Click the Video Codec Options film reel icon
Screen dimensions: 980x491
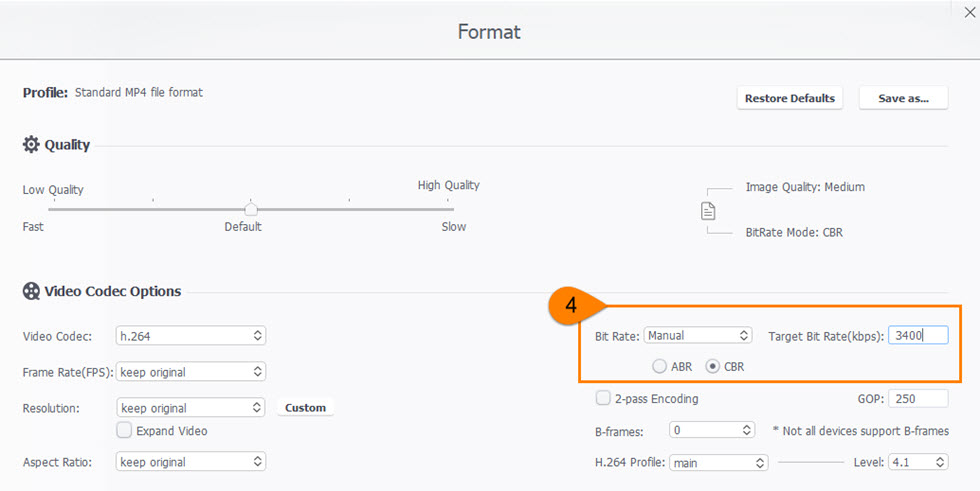[31, 292]
